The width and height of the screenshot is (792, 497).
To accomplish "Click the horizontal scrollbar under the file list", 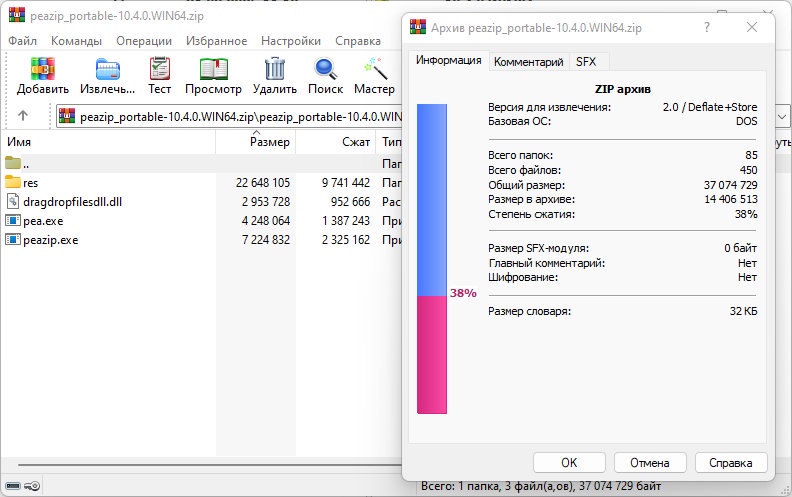I will pyautogui.click(x=210, y=465).
